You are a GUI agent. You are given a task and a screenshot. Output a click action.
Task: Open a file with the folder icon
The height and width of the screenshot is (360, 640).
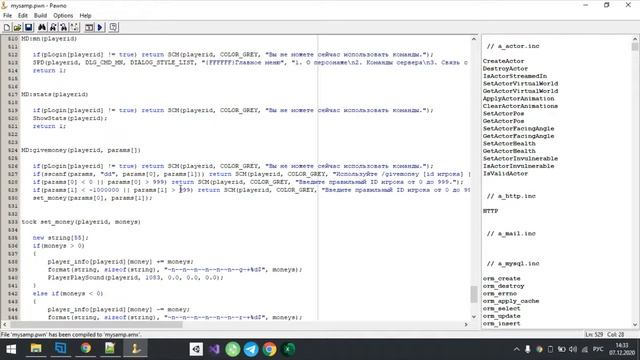[x=17, y=27]
